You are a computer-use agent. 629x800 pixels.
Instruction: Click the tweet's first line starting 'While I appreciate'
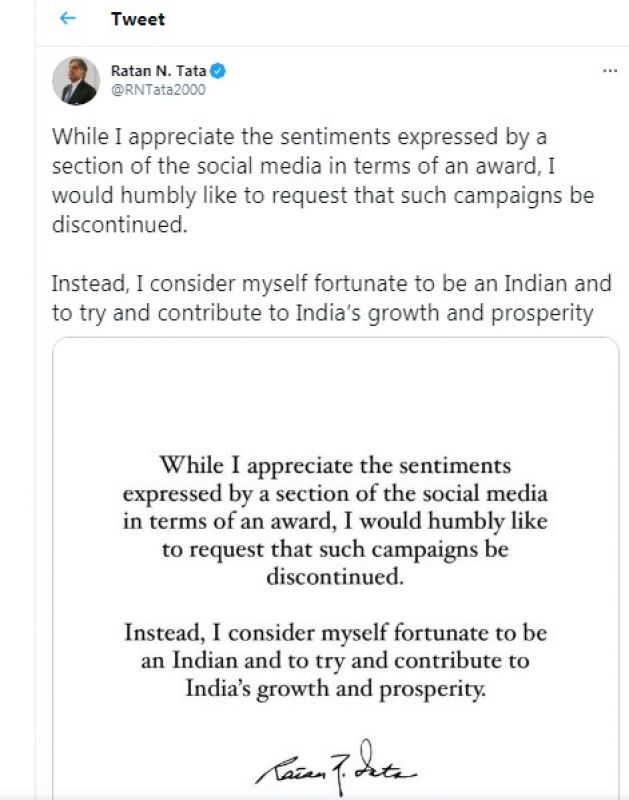click(x=299, y=137)
